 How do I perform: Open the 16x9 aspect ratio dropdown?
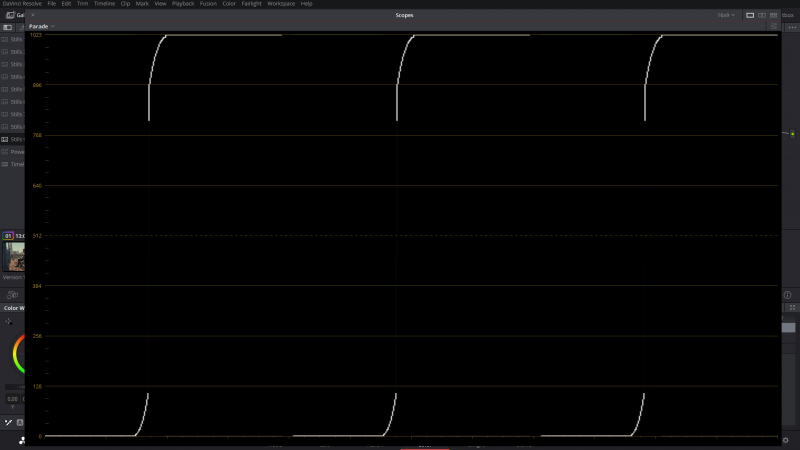pos(726,15)
